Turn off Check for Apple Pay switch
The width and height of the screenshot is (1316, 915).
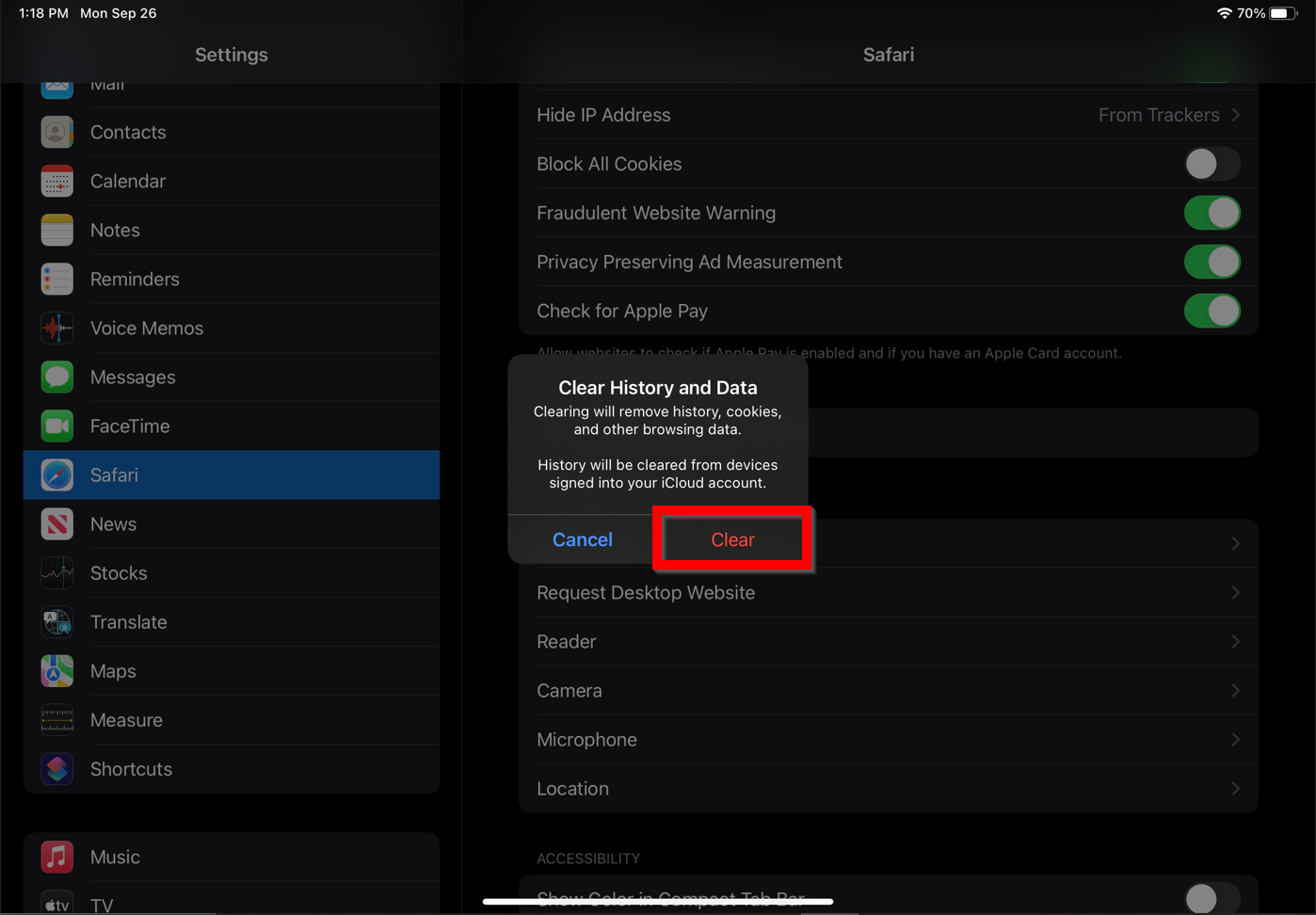pos(1212,311)
